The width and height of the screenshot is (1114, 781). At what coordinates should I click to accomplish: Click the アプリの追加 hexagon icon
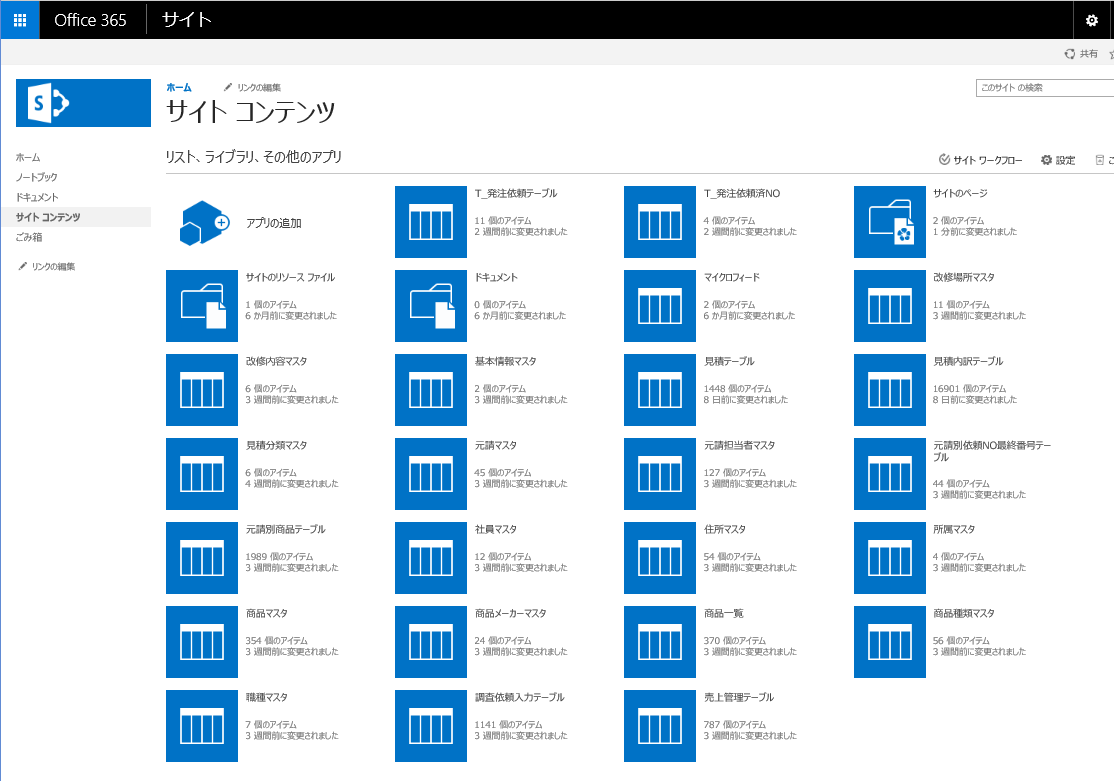(201, 222)
